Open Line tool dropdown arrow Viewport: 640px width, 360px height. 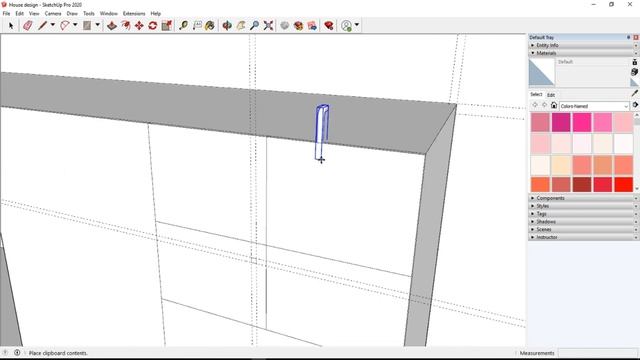click(x=53, y=25)
